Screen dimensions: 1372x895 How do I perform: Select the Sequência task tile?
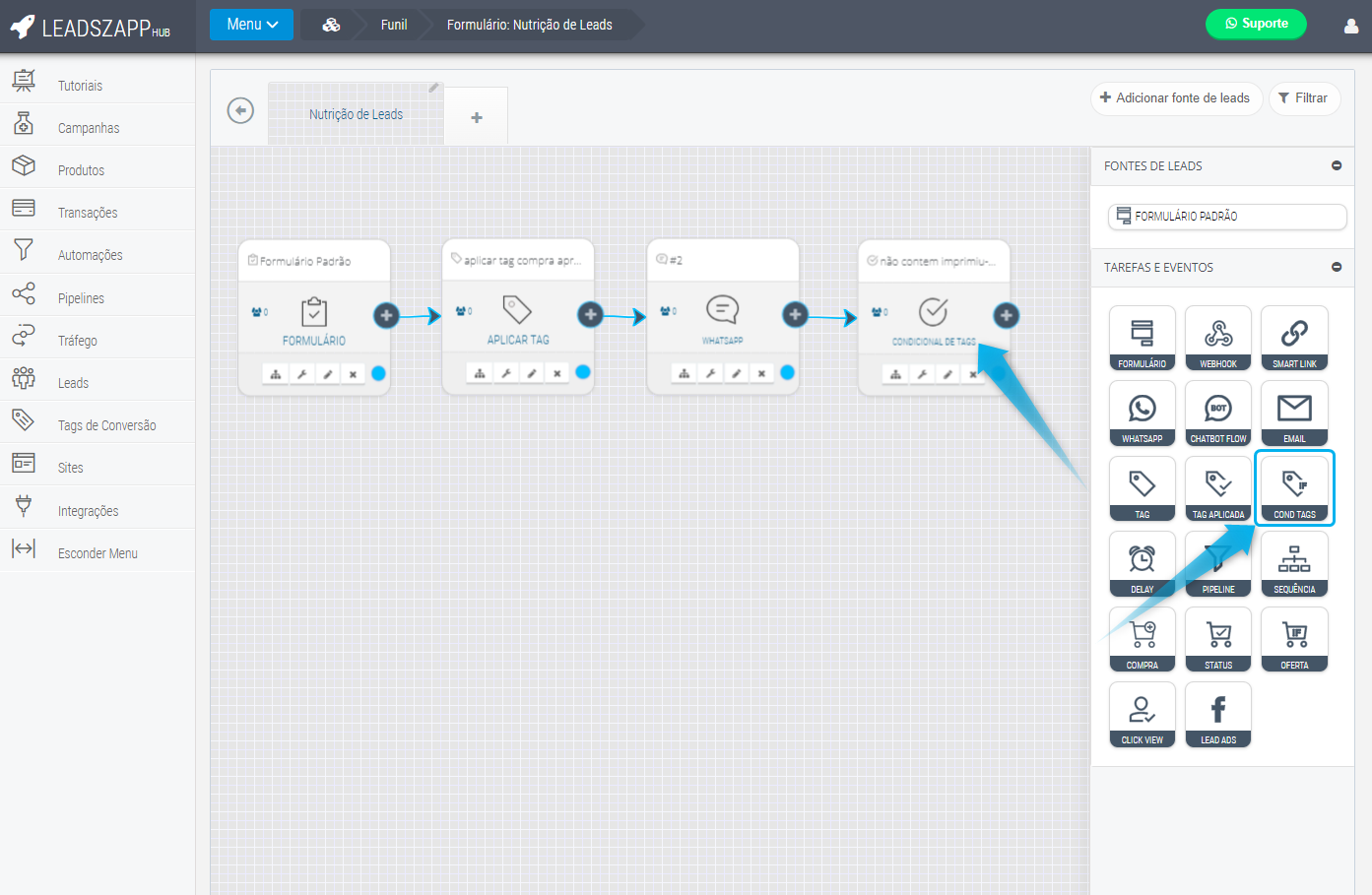click(1294, 564)
